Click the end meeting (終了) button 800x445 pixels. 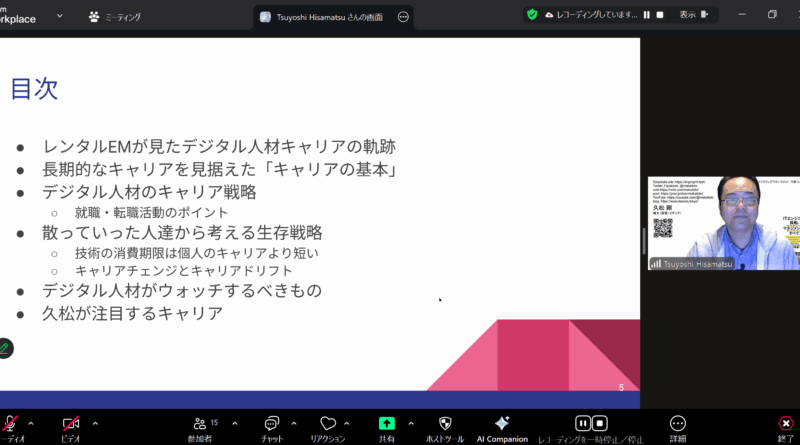pos(786,424)
